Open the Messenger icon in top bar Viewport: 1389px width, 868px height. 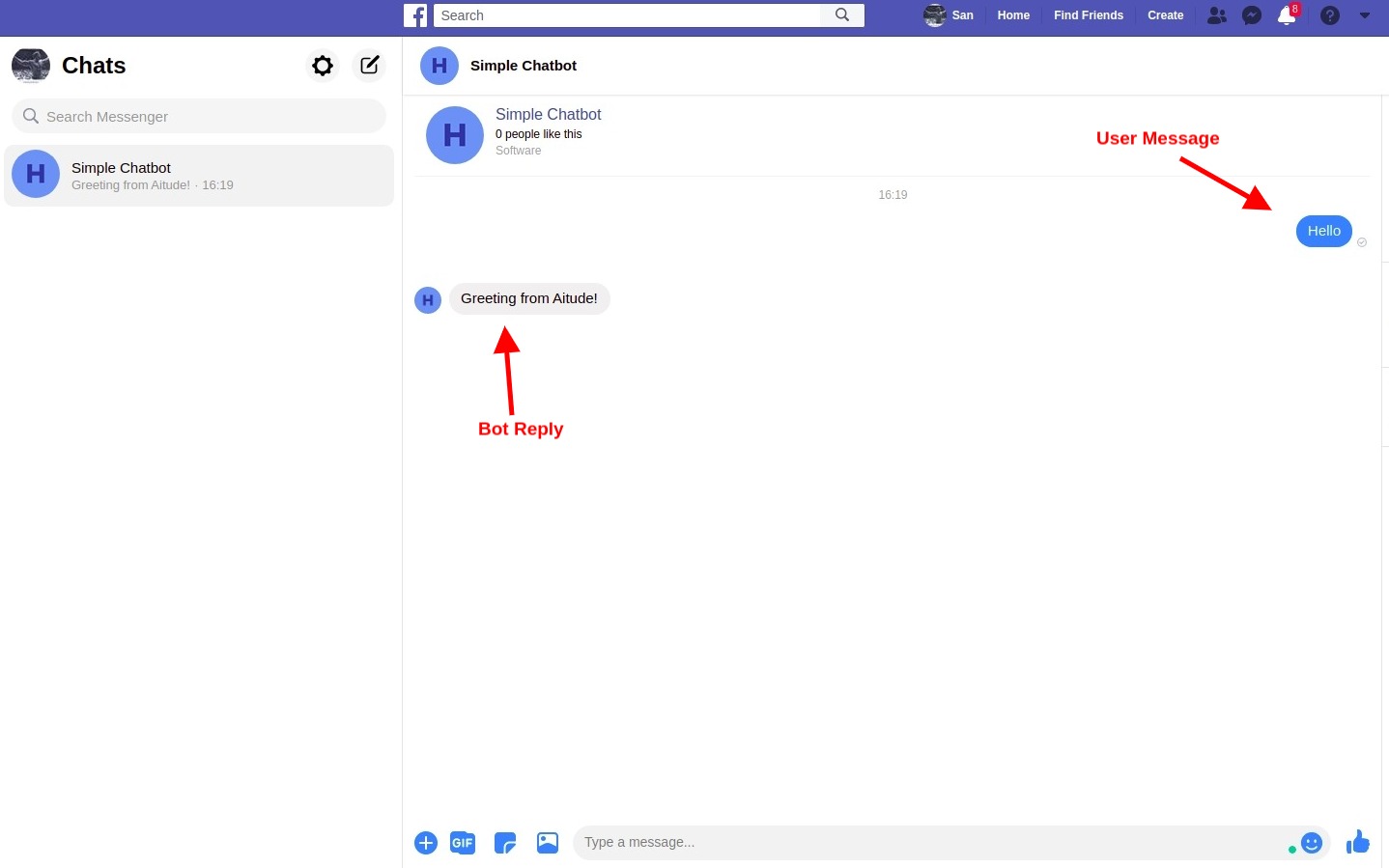tap(1252, 15)
